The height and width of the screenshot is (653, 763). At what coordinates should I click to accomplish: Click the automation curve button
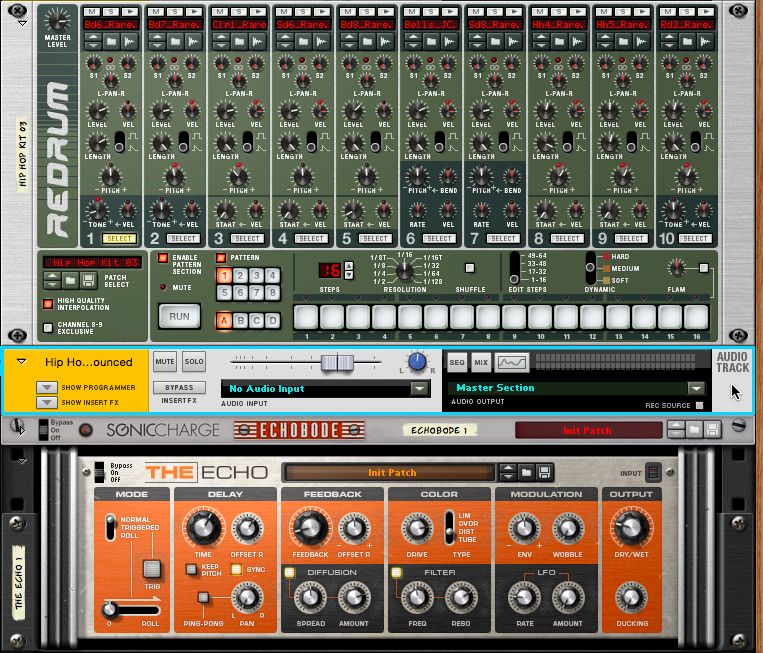(512, 363)
